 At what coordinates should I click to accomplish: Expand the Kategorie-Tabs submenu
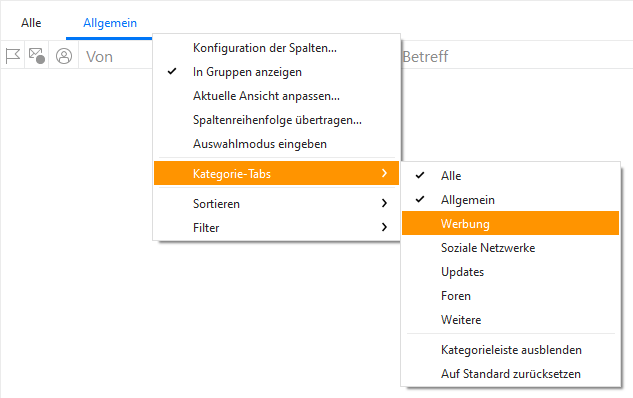(x=277, y=174)
